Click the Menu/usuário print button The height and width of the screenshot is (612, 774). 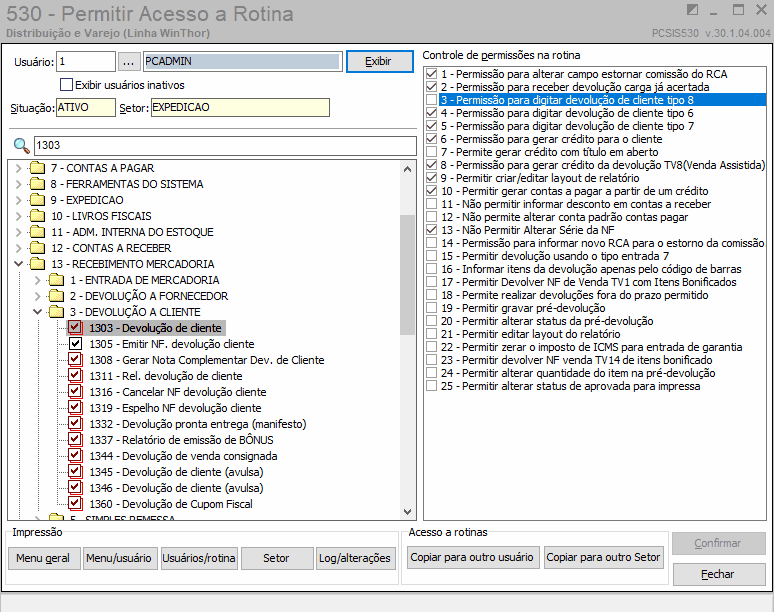(x=120, y=558)
